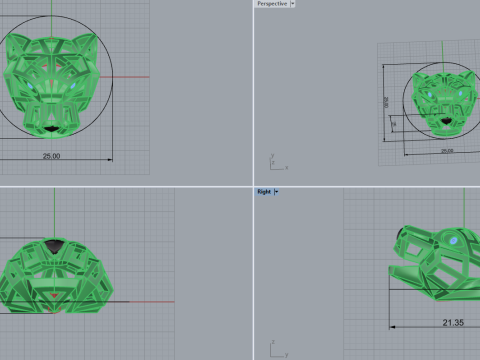Select the black nose in bottom-left viewport
This screenshot has width=480, height=360.
coord(54,246)
